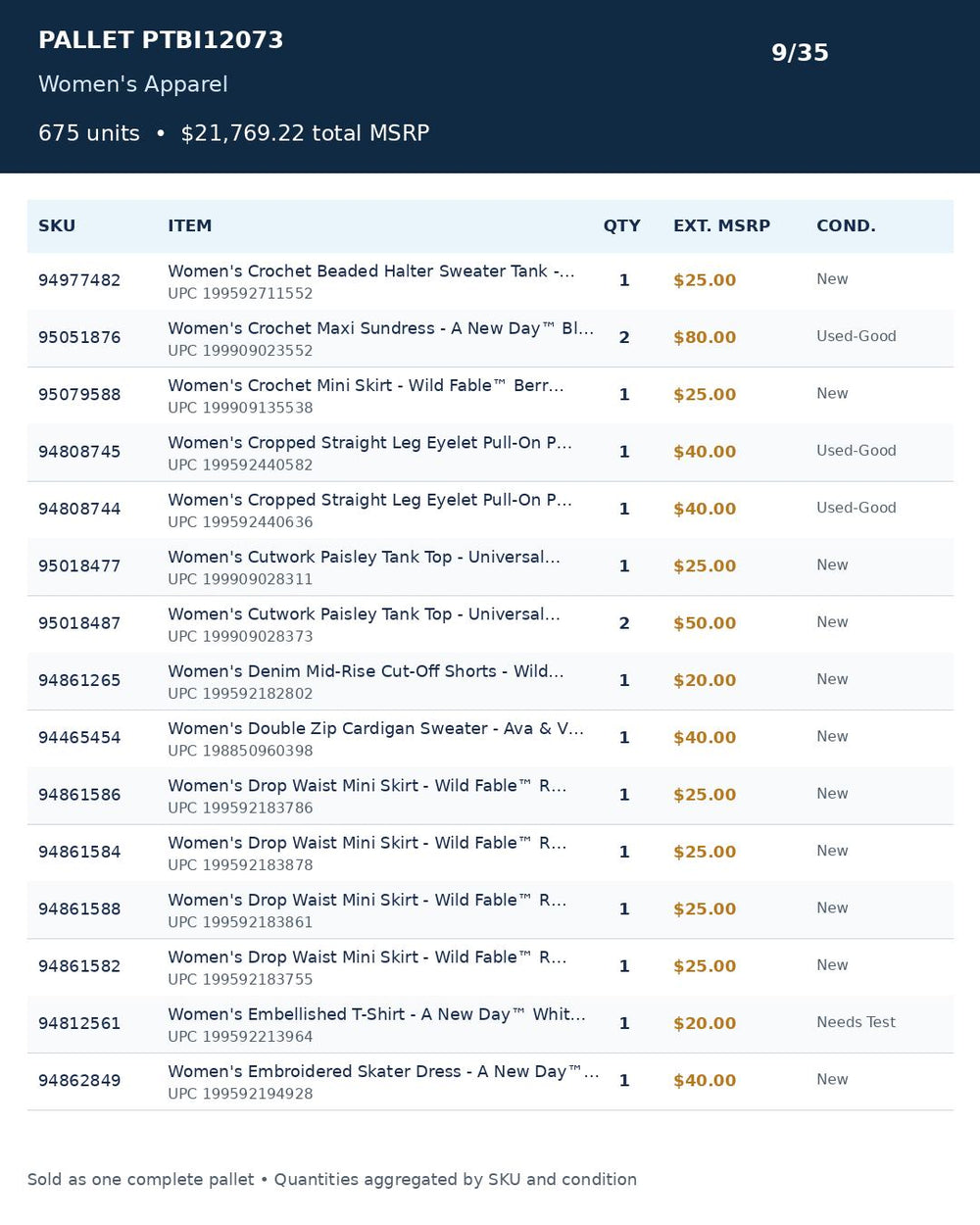Image resolution: width=980 pixels, height=1225 pixels.
Task: Click the EXT. MSRP column header
Action: [x=721, y=225]
